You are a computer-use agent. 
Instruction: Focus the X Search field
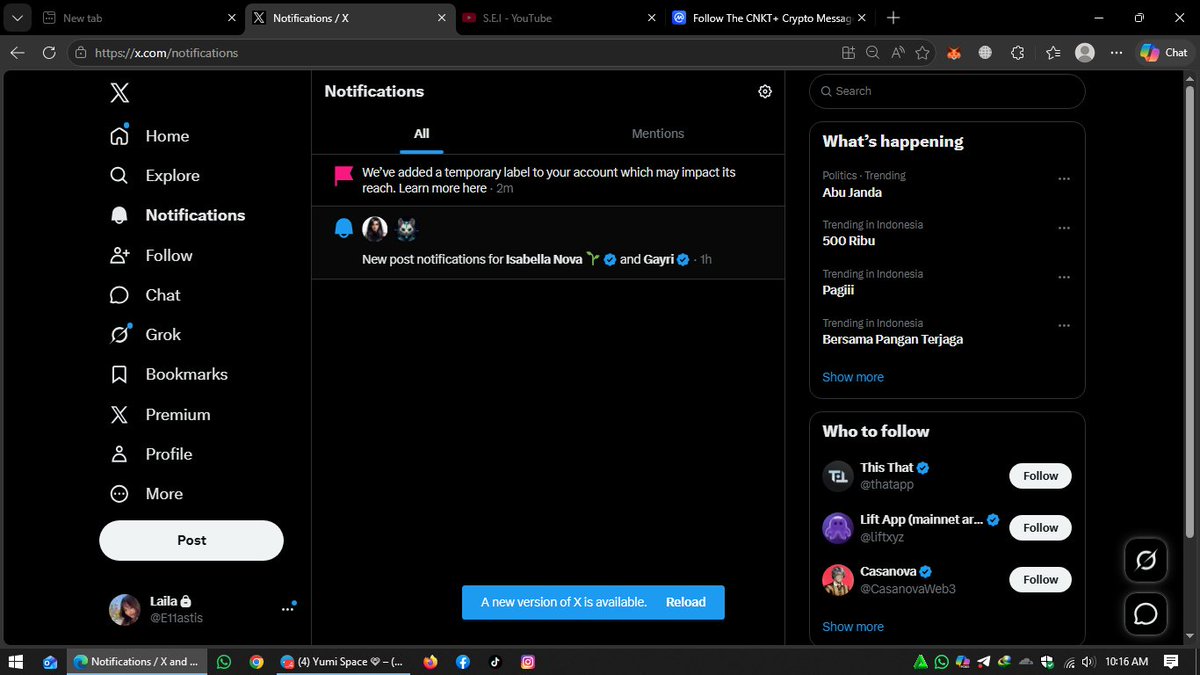point(947,91)
